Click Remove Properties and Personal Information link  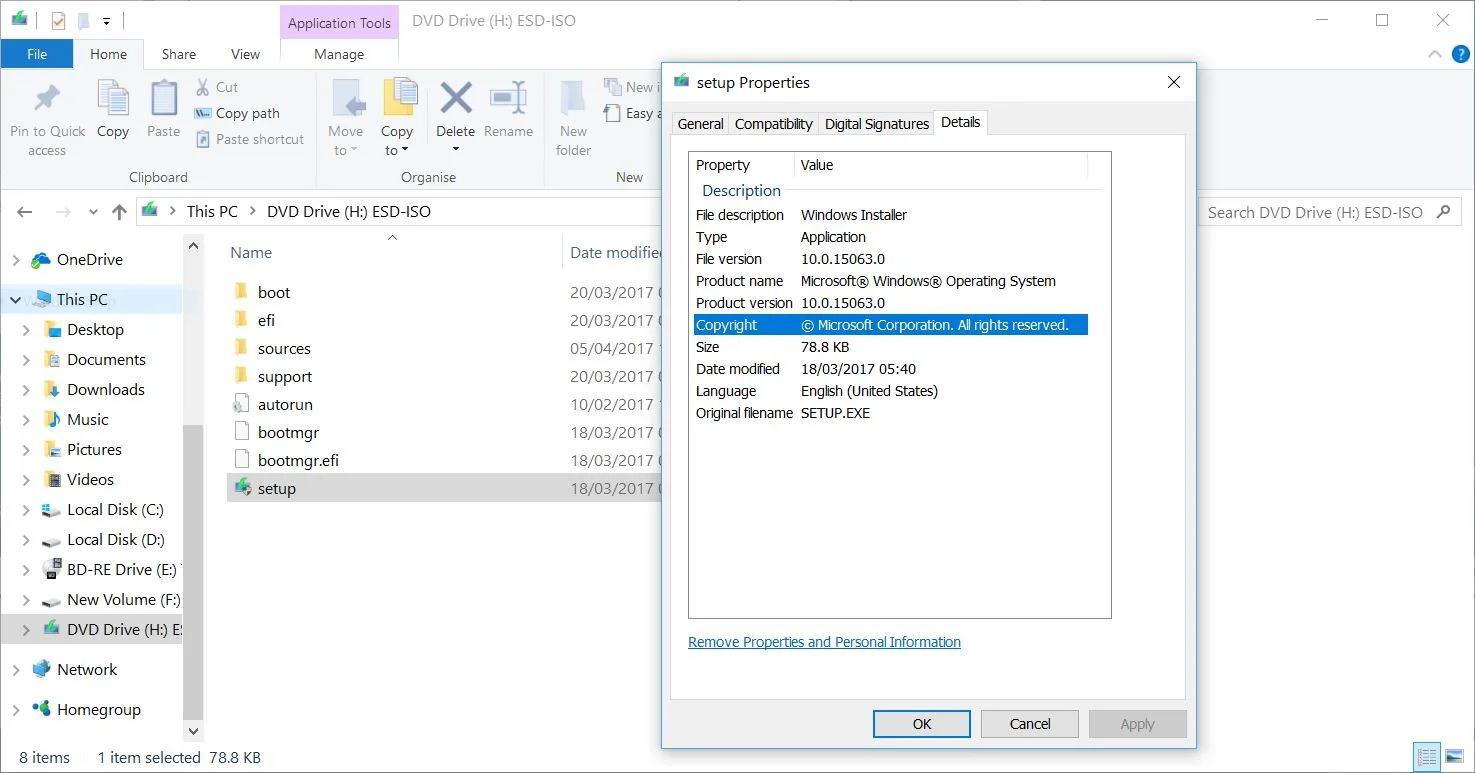coord(824,642)
